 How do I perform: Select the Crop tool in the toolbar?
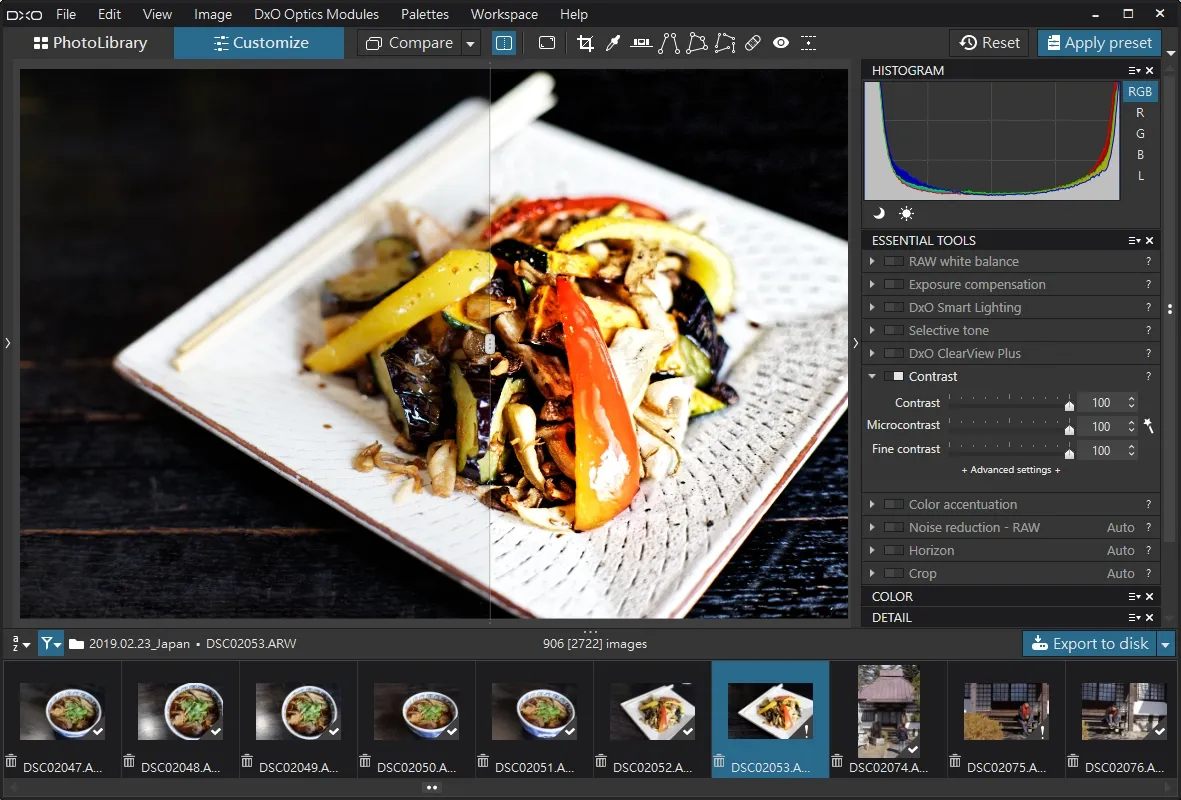click(585, 44)
